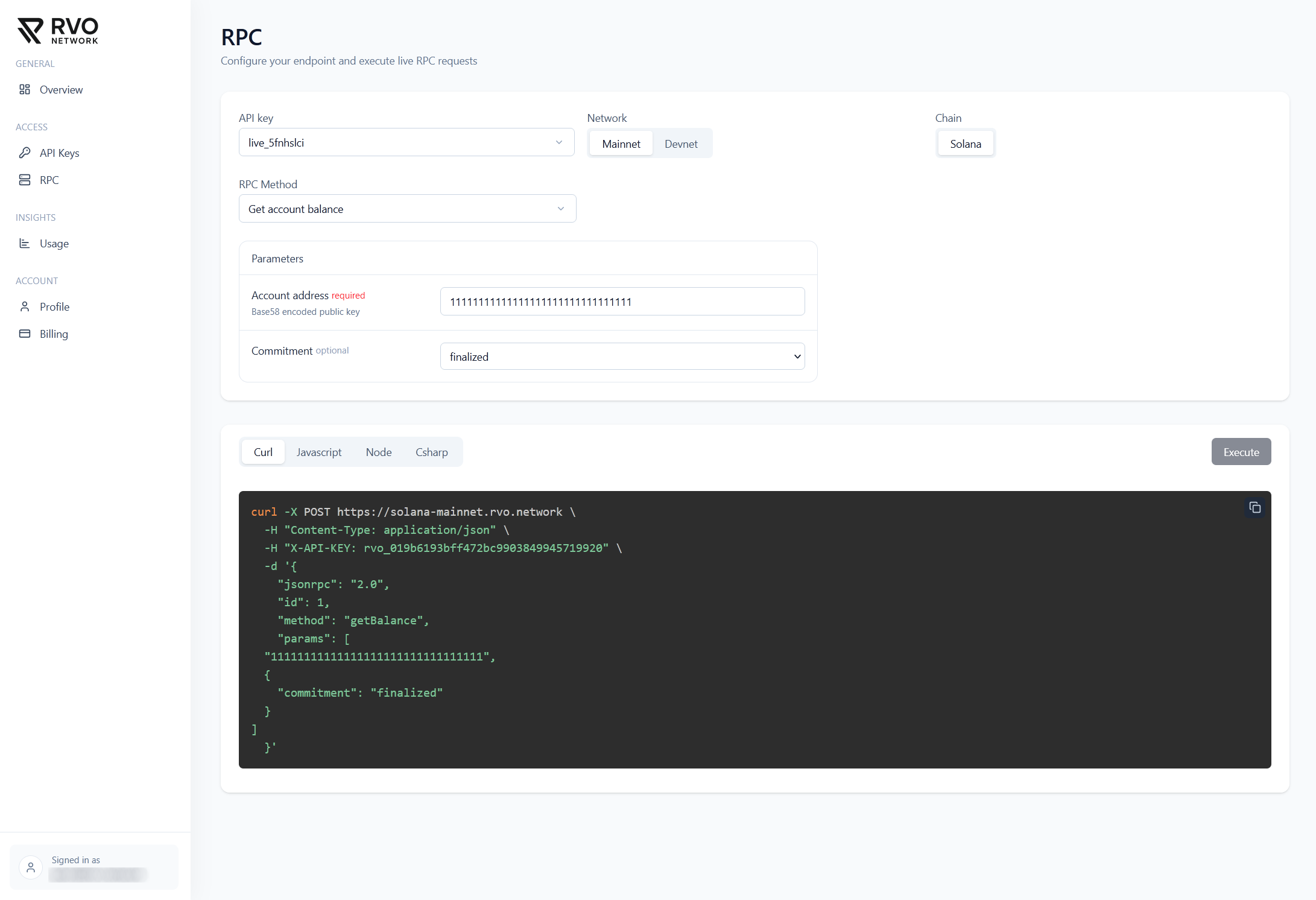Open the Usage page link

click(54, 244)
